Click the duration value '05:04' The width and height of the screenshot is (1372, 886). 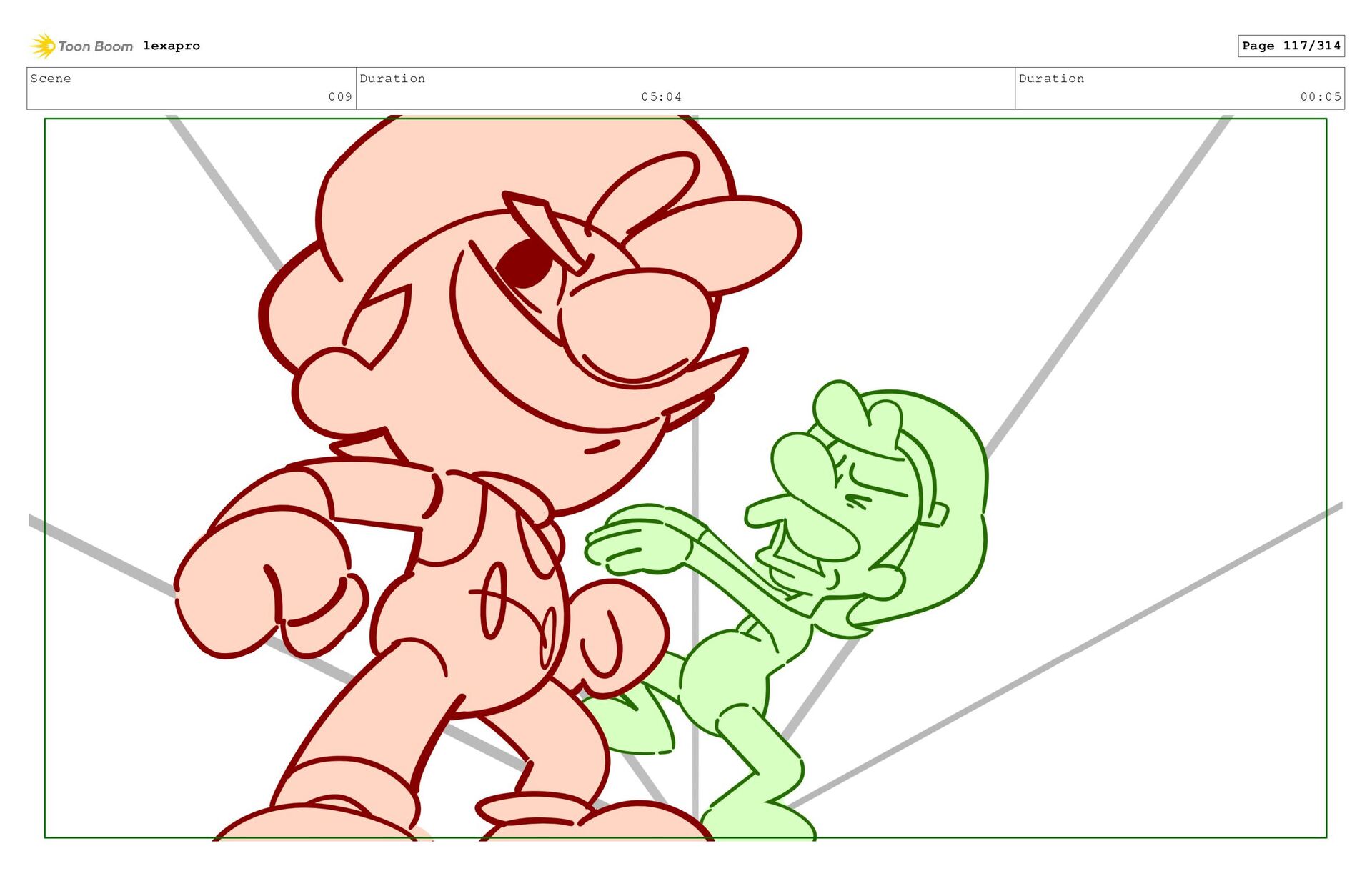click(x=661, y=96)
